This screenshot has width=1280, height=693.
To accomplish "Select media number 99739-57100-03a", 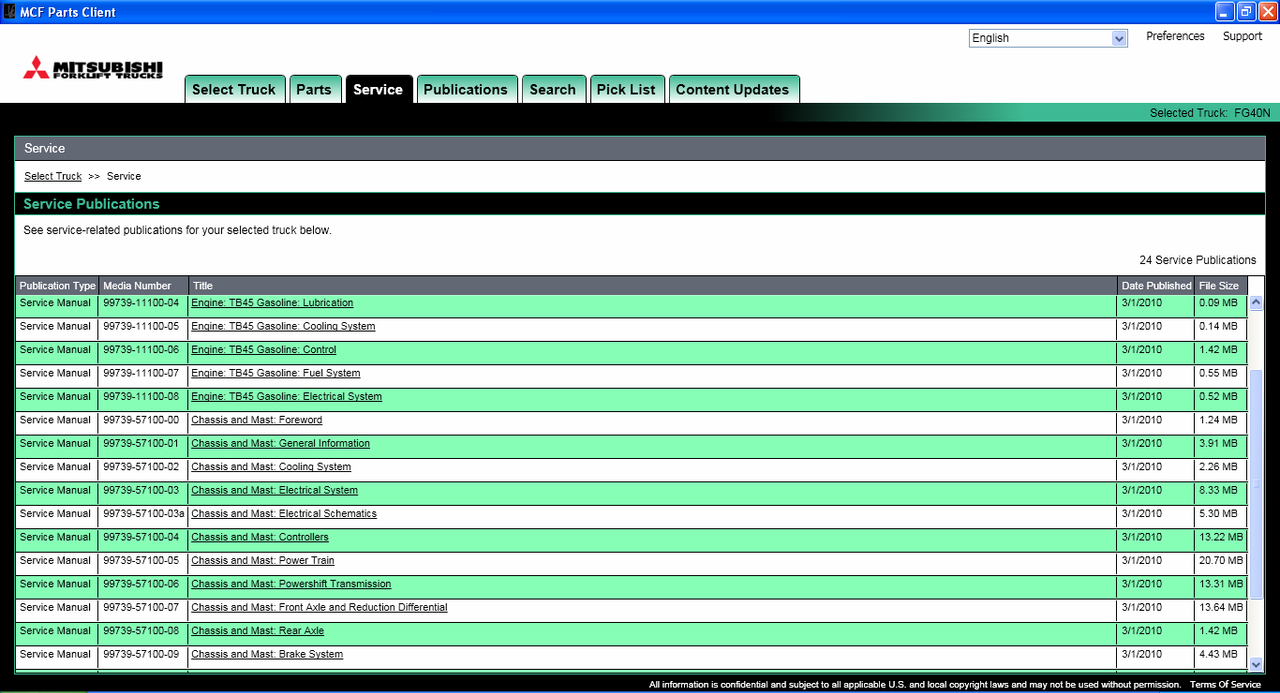I will [143, 513].
